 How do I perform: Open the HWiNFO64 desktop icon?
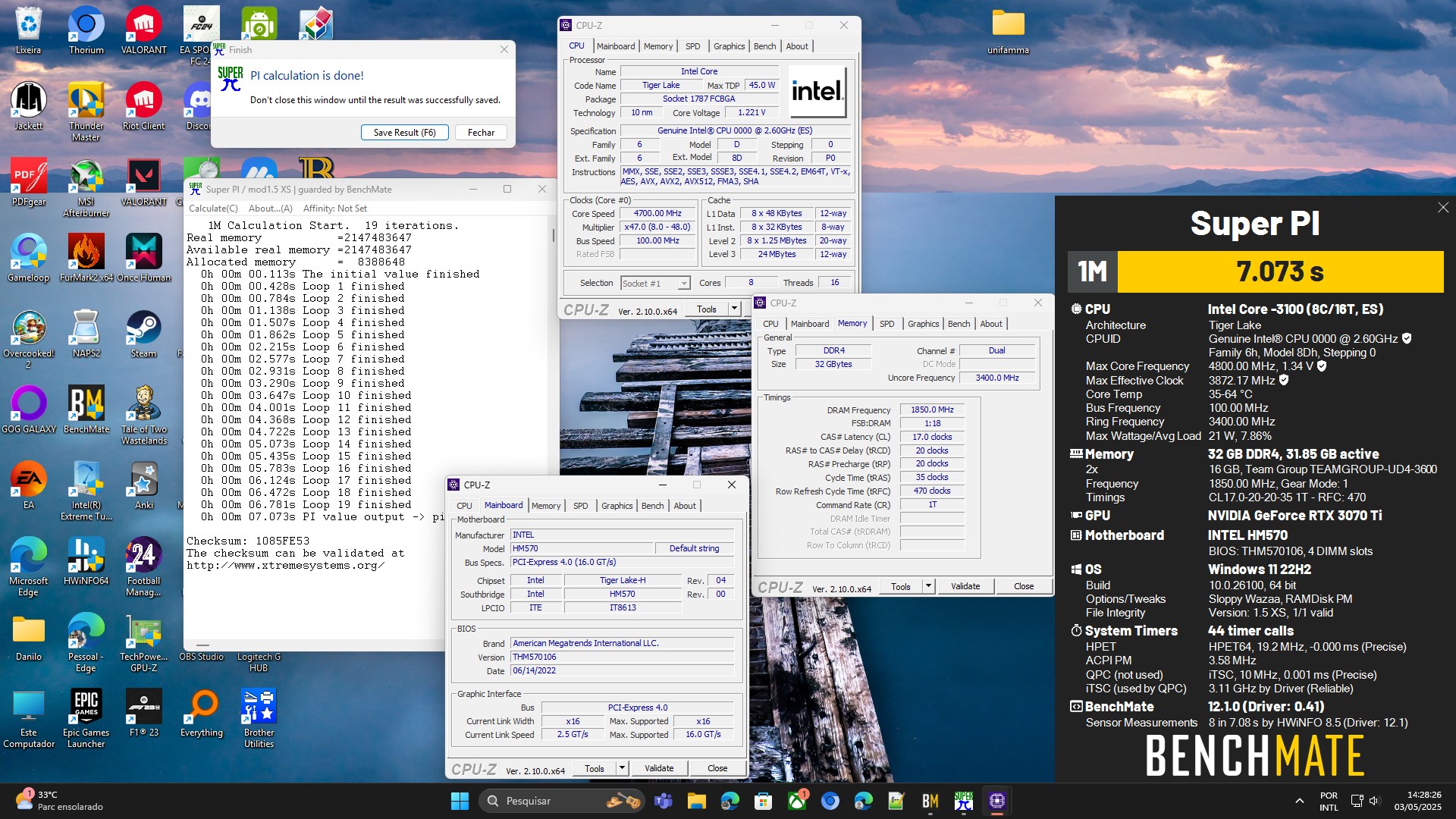coord(86,561)
